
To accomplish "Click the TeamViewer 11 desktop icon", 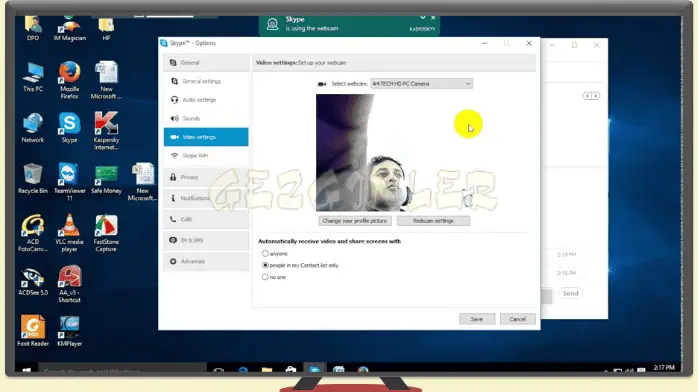I will [69, 182].
